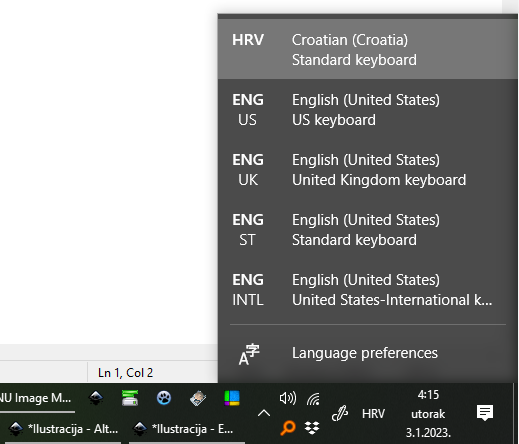
Task: Click the Ln 1, Col 2 status field
Action: pos(125,373)
